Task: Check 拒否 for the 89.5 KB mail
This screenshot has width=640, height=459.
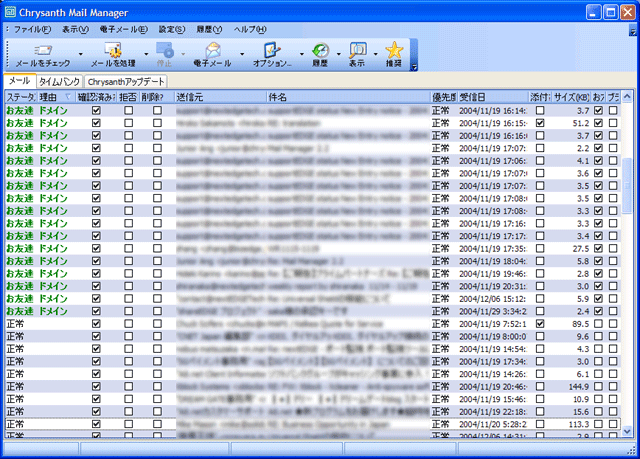Action: point(129,324)
